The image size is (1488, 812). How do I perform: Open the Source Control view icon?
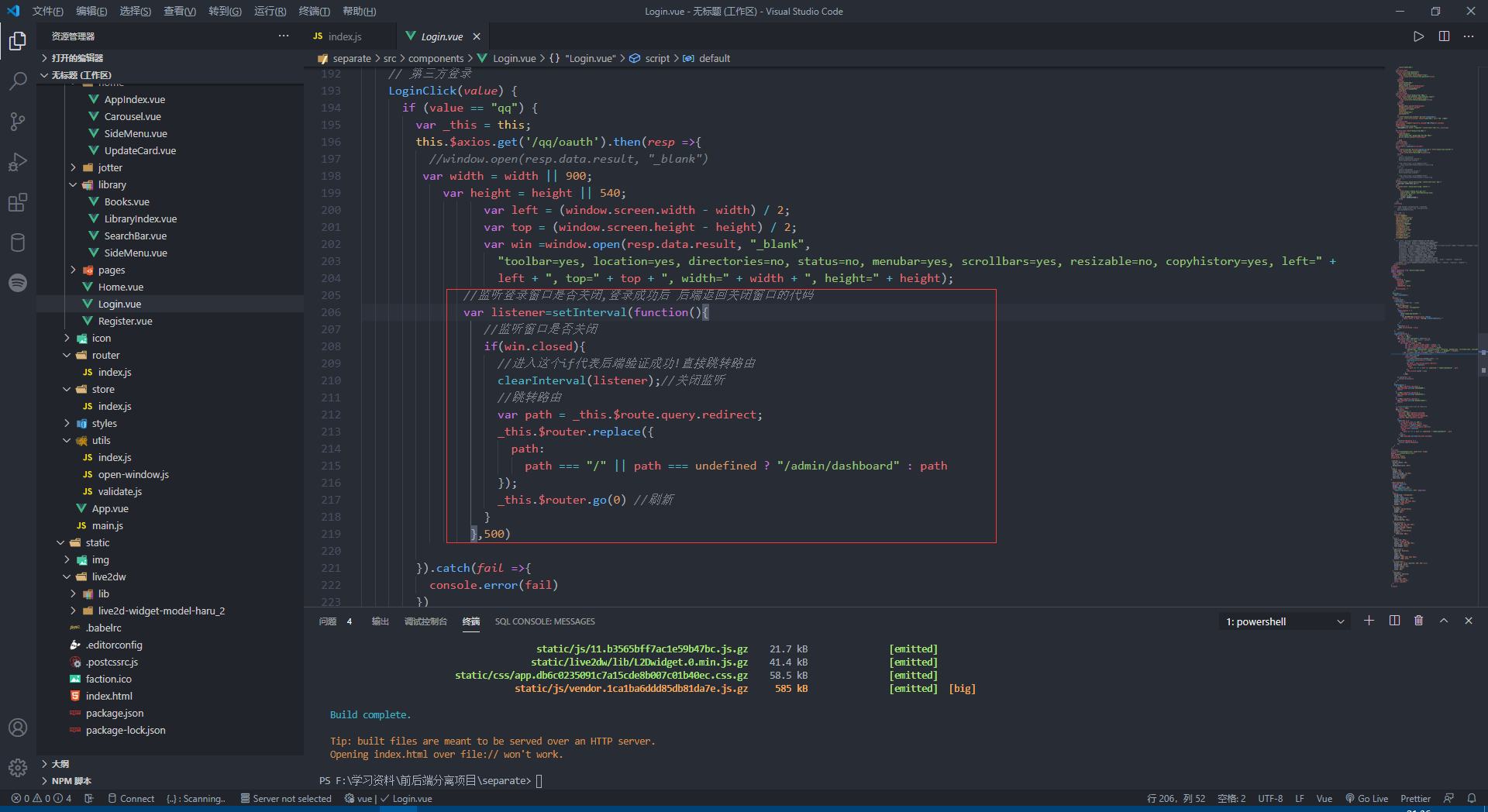(18, 122)
